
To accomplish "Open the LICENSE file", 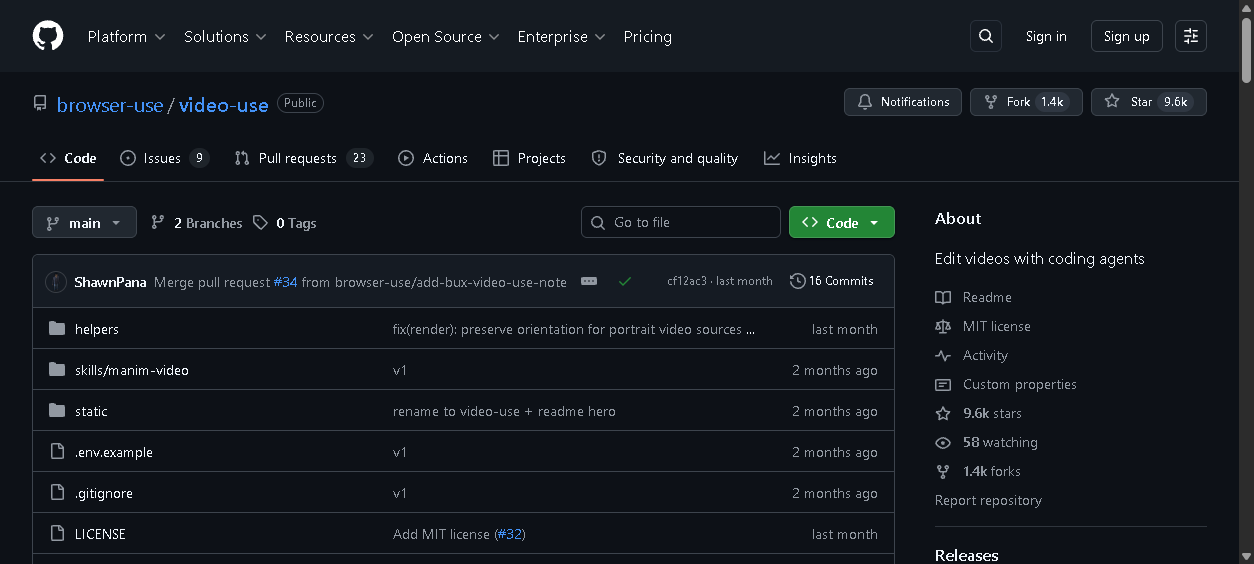I will click(x=100, y=534).
